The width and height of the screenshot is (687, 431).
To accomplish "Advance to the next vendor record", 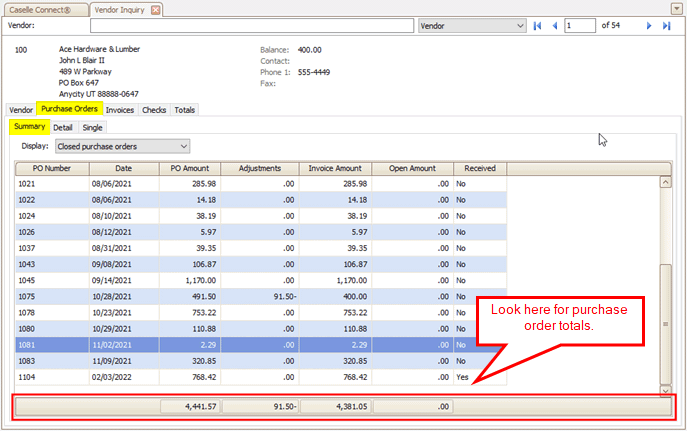I will point(649,25).
